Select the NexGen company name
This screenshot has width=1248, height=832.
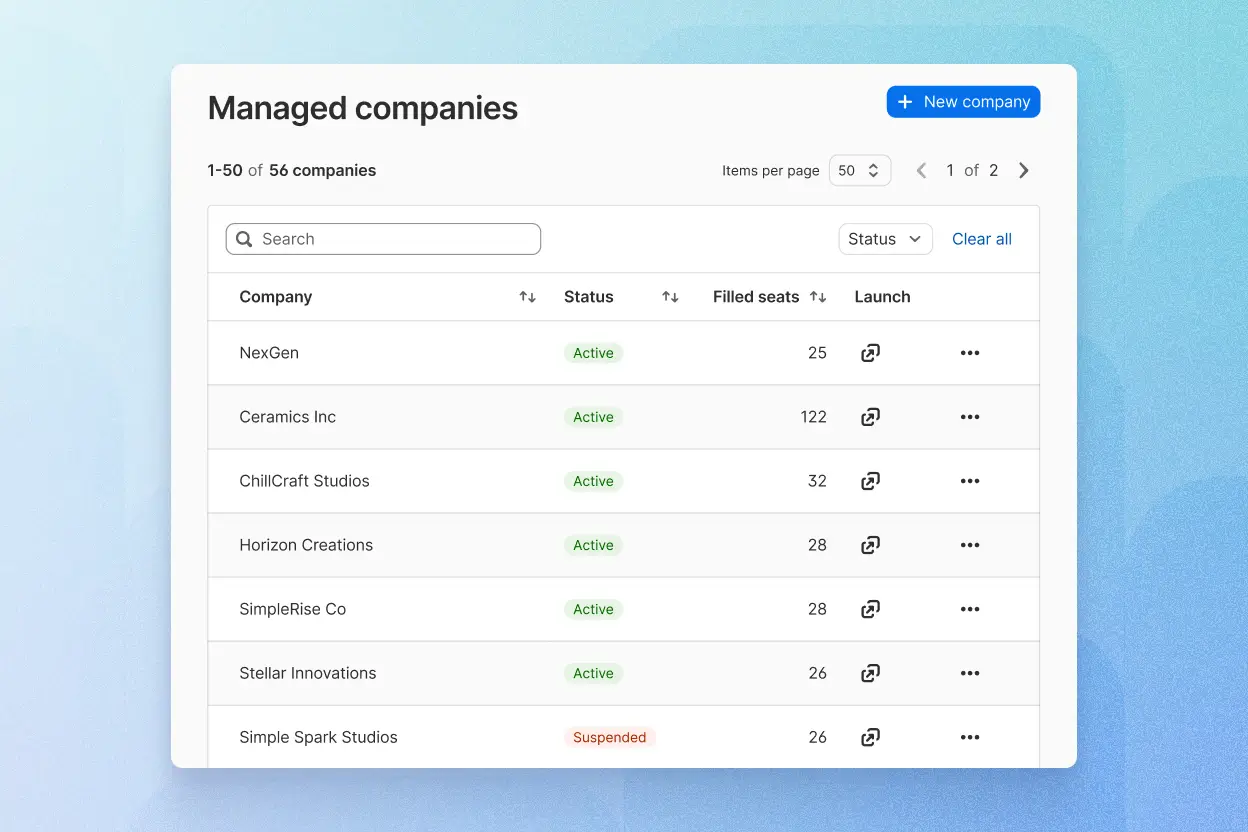click(269, 353)
